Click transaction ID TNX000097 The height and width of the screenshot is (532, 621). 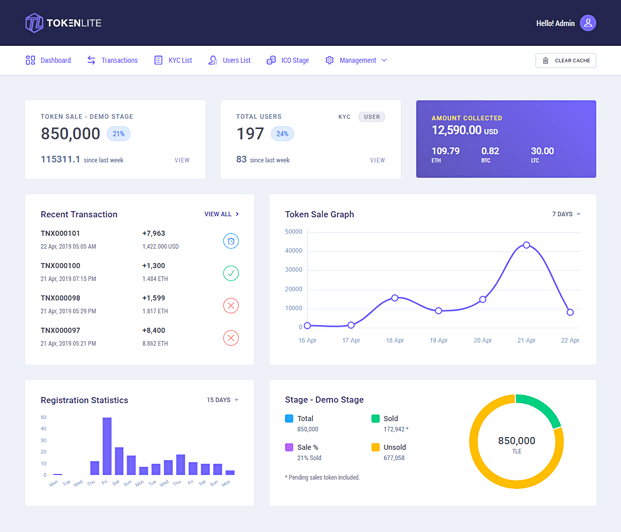60,330
